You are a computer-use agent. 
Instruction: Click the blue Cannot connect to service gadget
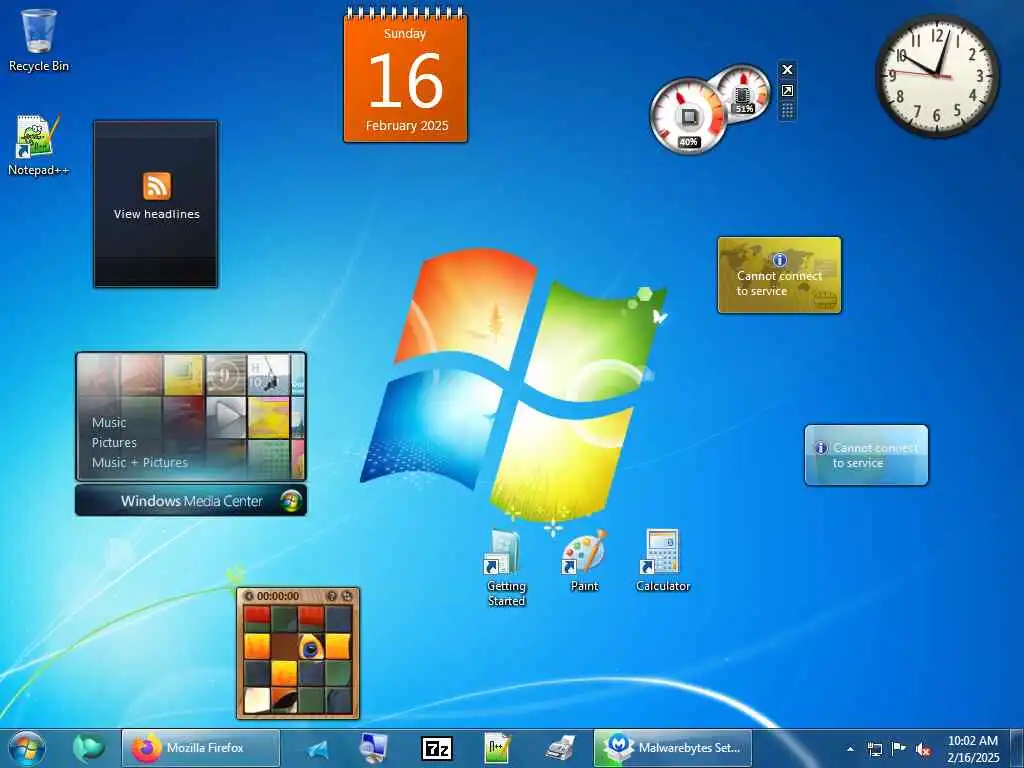click(x=866, y=455)
